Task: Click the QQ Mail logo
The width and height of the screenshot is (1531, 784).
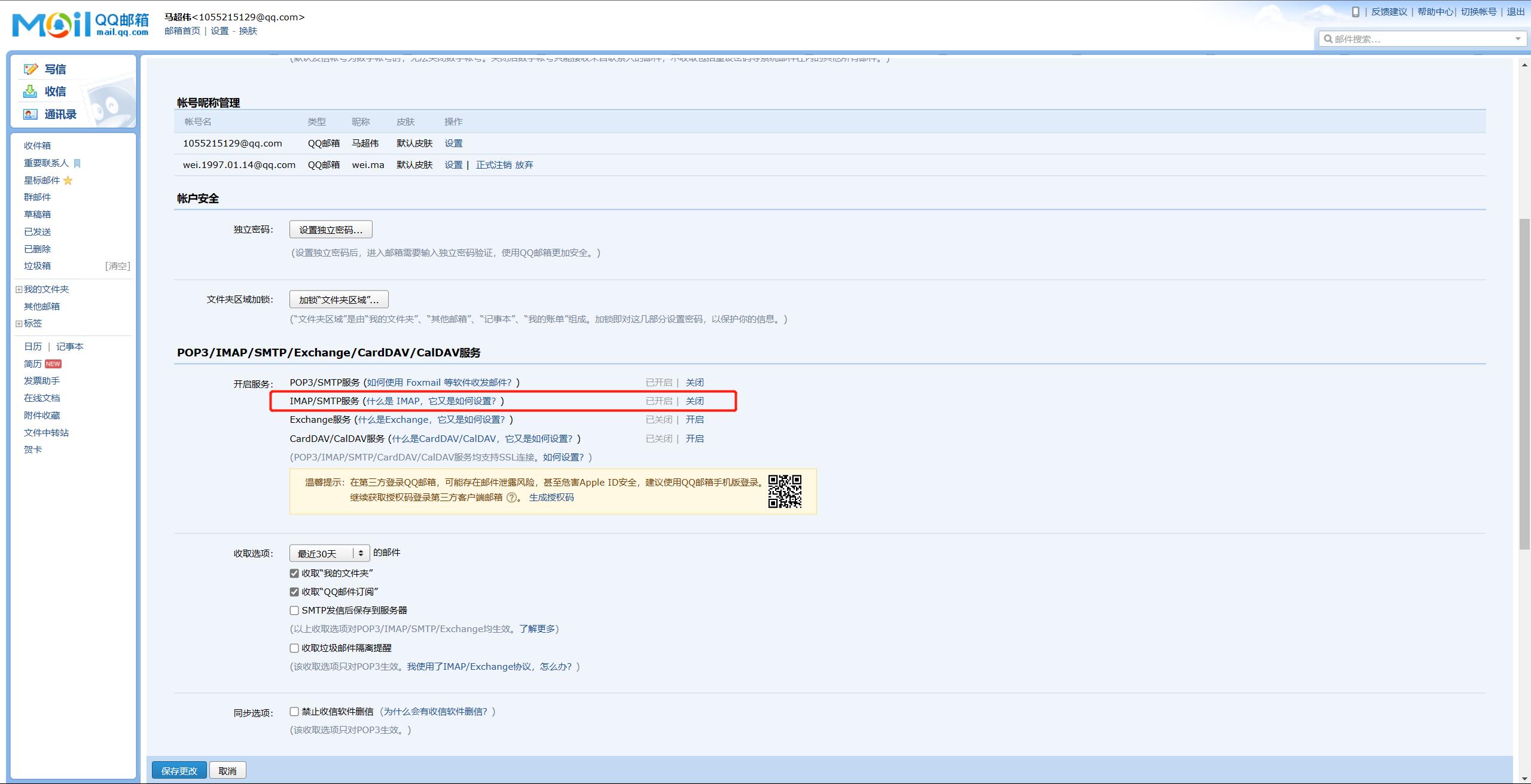Action: pyautogui.click(x=80, y=25)
